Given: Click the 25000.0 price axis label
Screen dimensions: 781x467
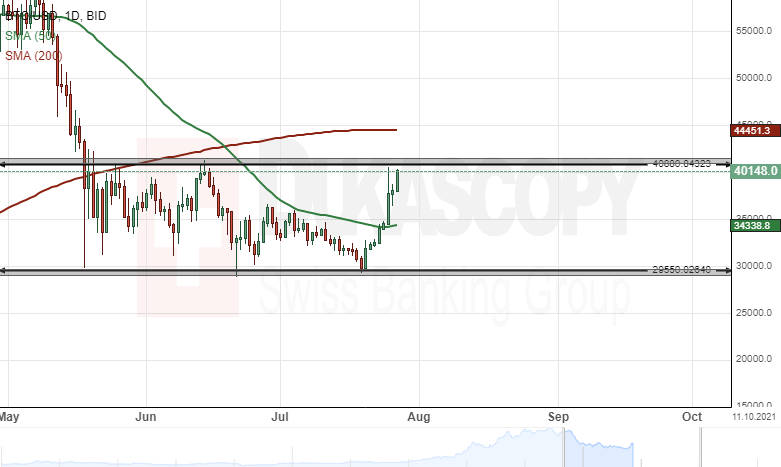Looking at the screenshot, I should [x=754, y=313].
